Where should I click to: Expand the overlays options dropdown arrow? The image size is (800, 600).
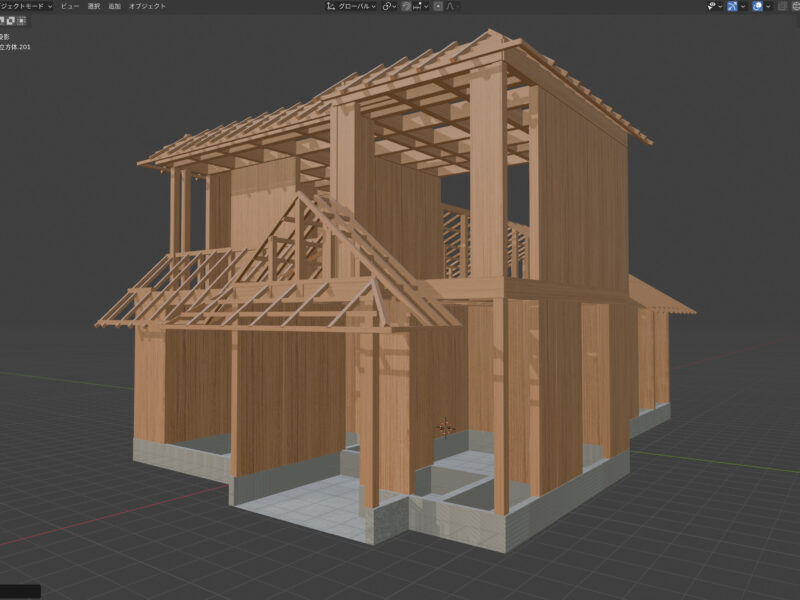pyautogui.click(x=768, y=6)
